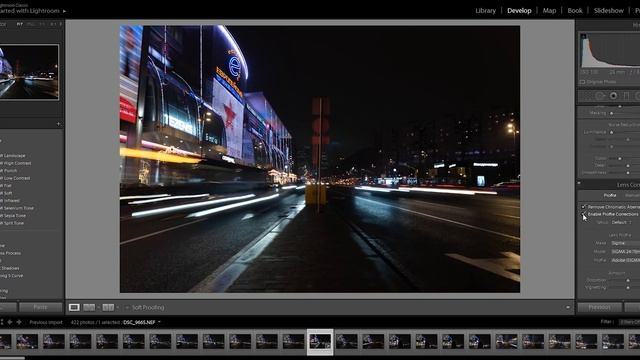Adjust Smoothness slider handle
Image resolution: width=640 pixels, height=360 pixels.
628,173
